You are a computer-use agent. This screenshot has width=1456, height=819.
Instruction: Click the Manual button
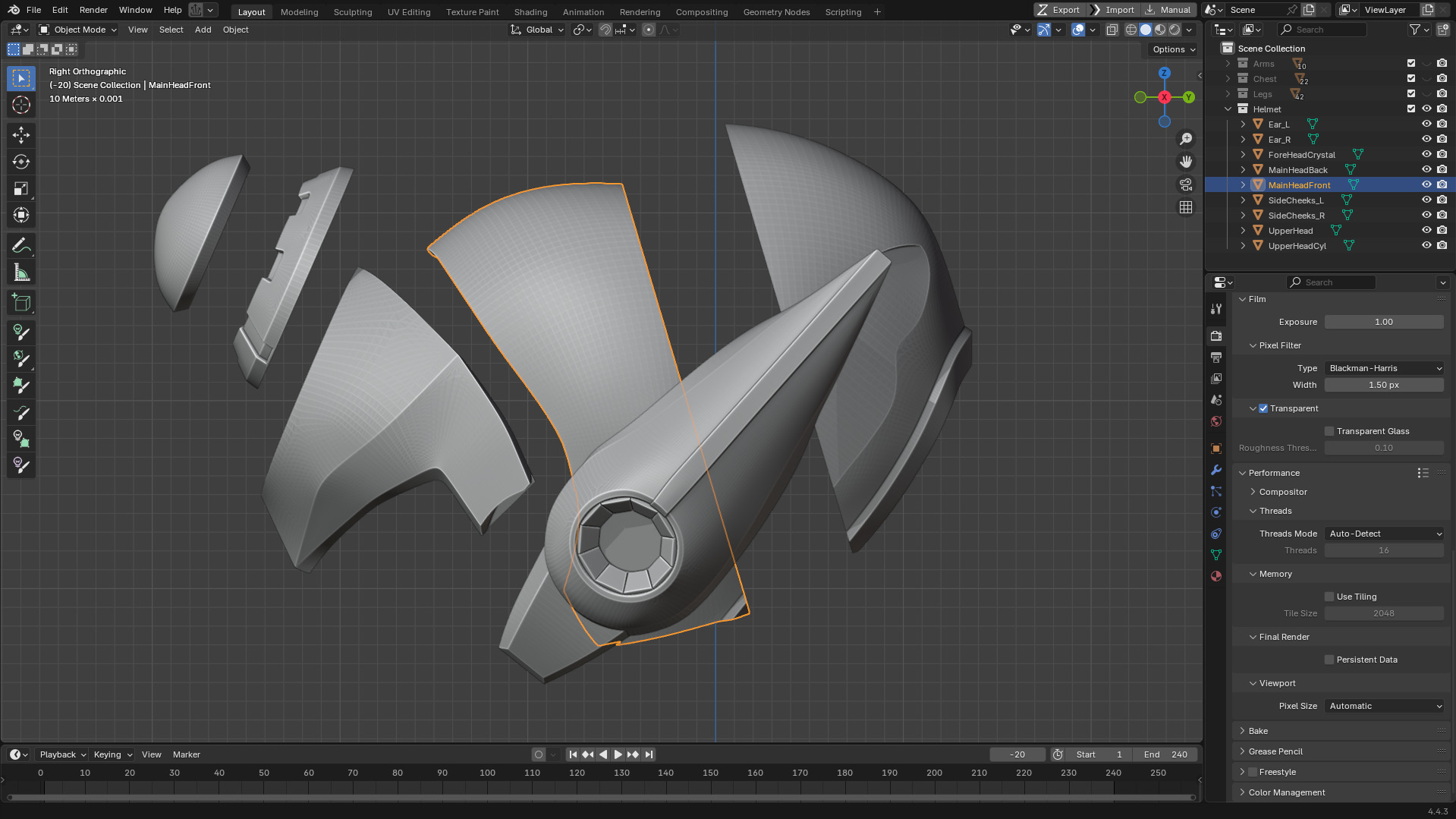(x=1168, y=10)
